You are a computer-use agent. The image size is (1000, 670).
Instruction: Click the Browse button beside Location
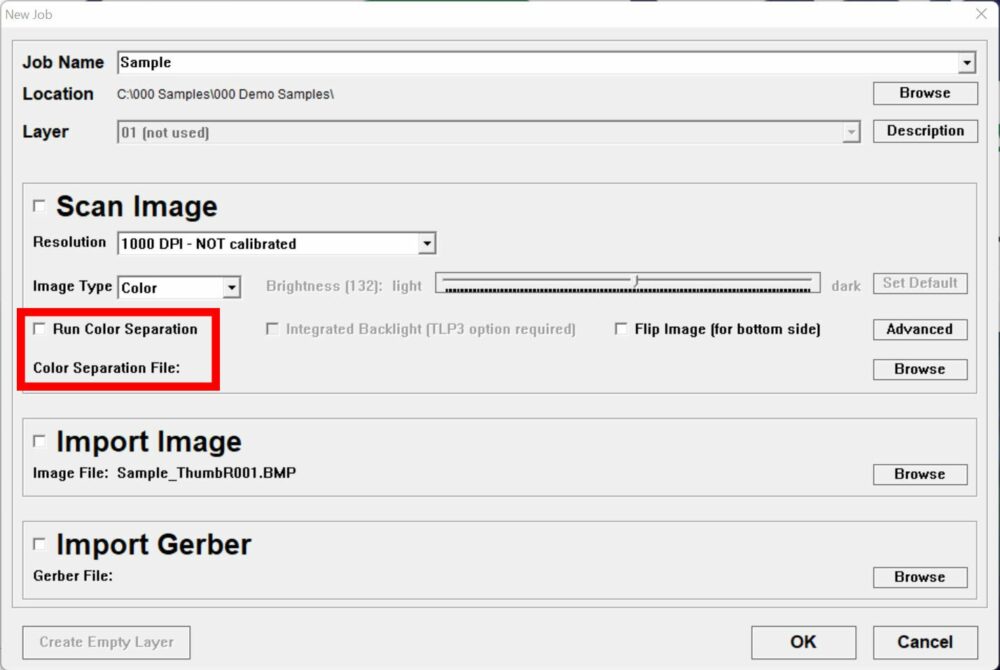tap(925, 93)
